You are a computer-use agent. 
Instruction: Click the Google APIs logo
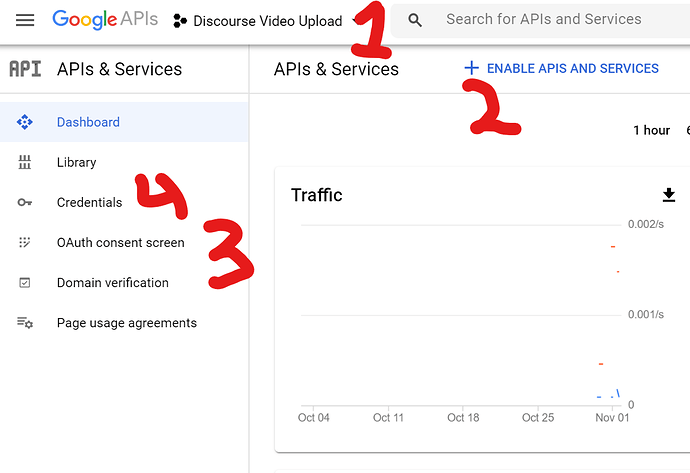point(105,19)
